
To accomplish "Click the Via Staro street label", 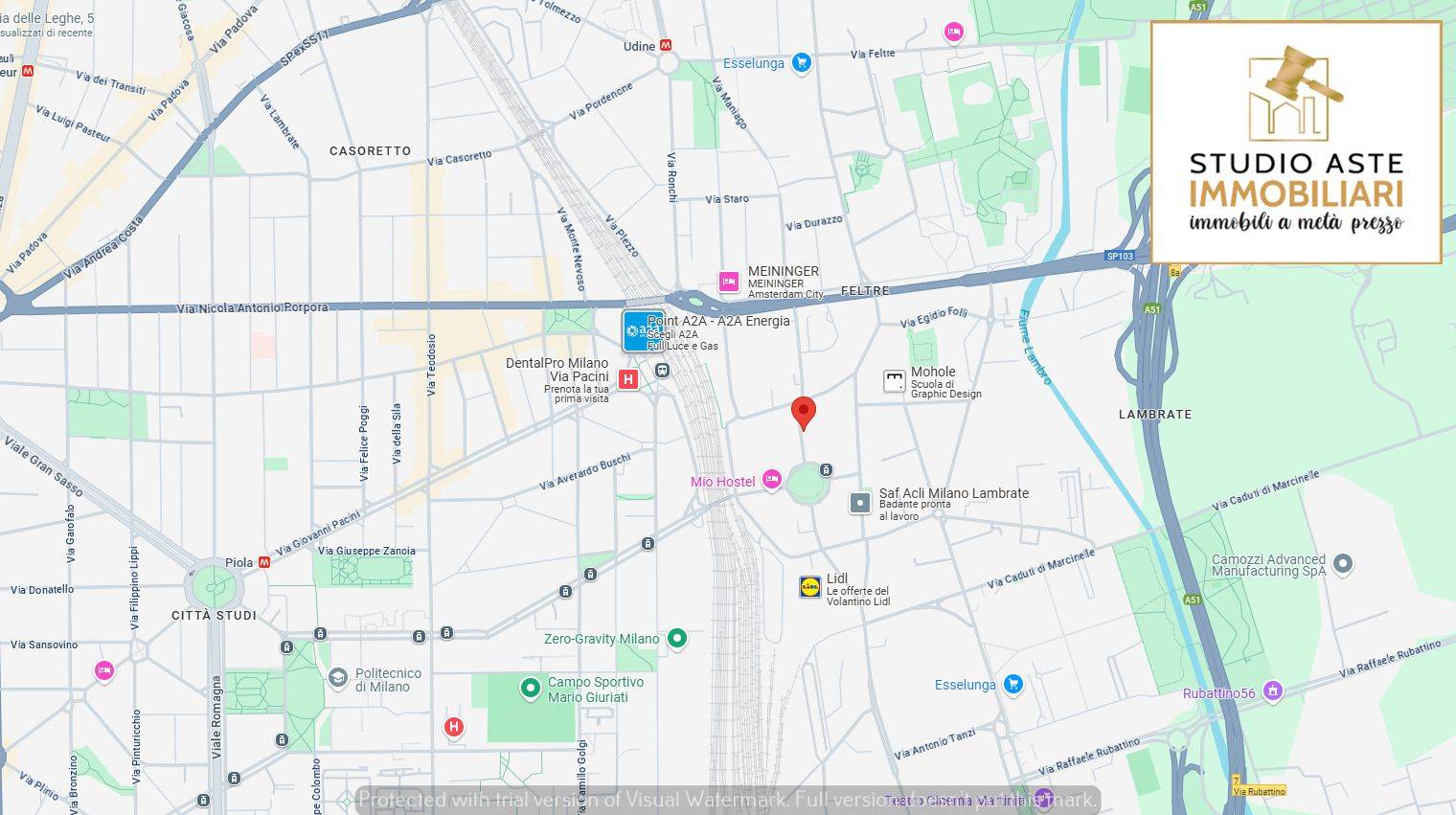I will (727, 199).
